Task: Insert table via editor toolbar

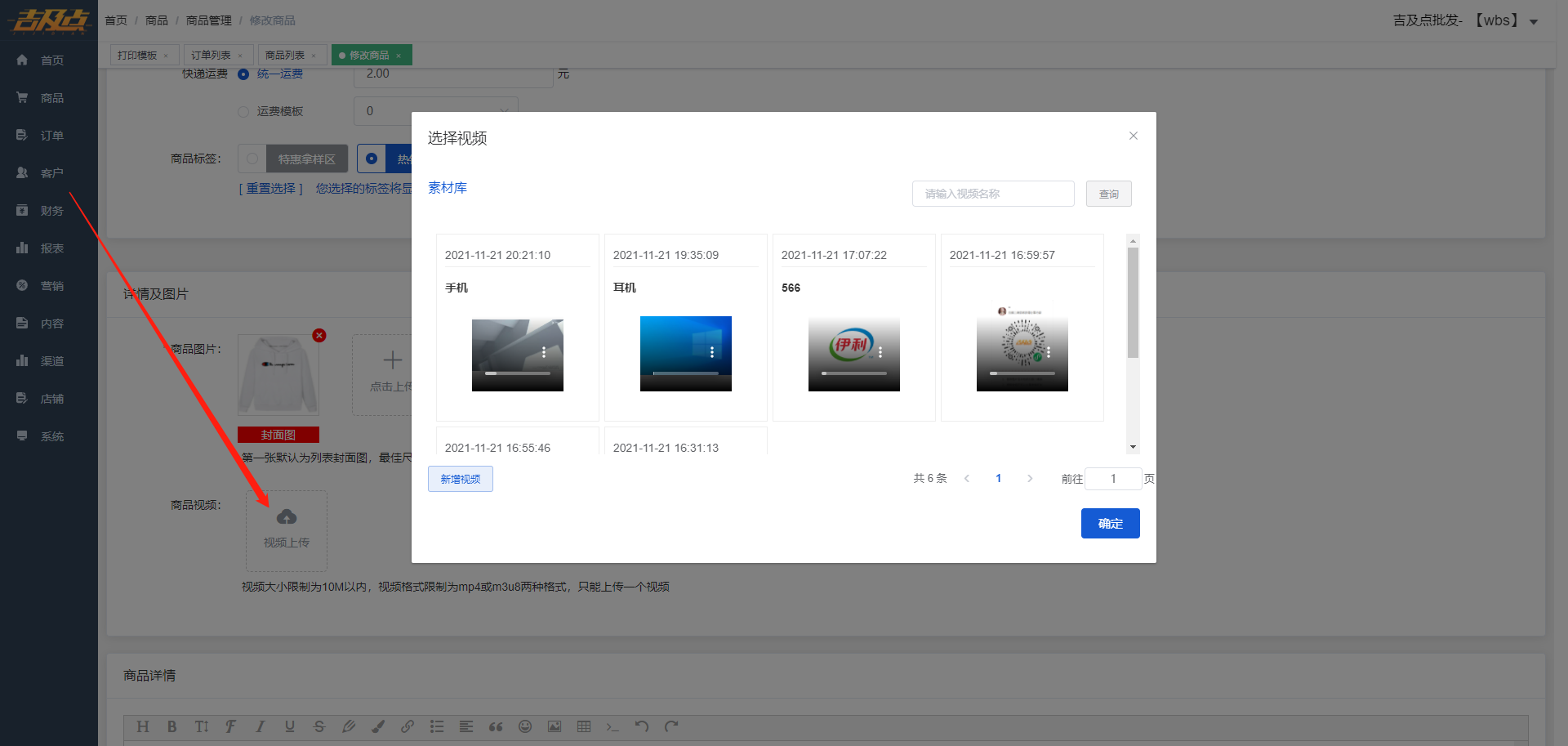Action: tap(584, 726)
